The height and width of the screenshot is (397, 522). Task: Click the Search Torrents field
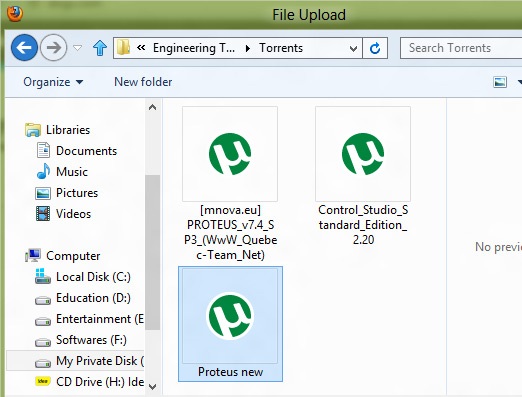pos(461,48)
